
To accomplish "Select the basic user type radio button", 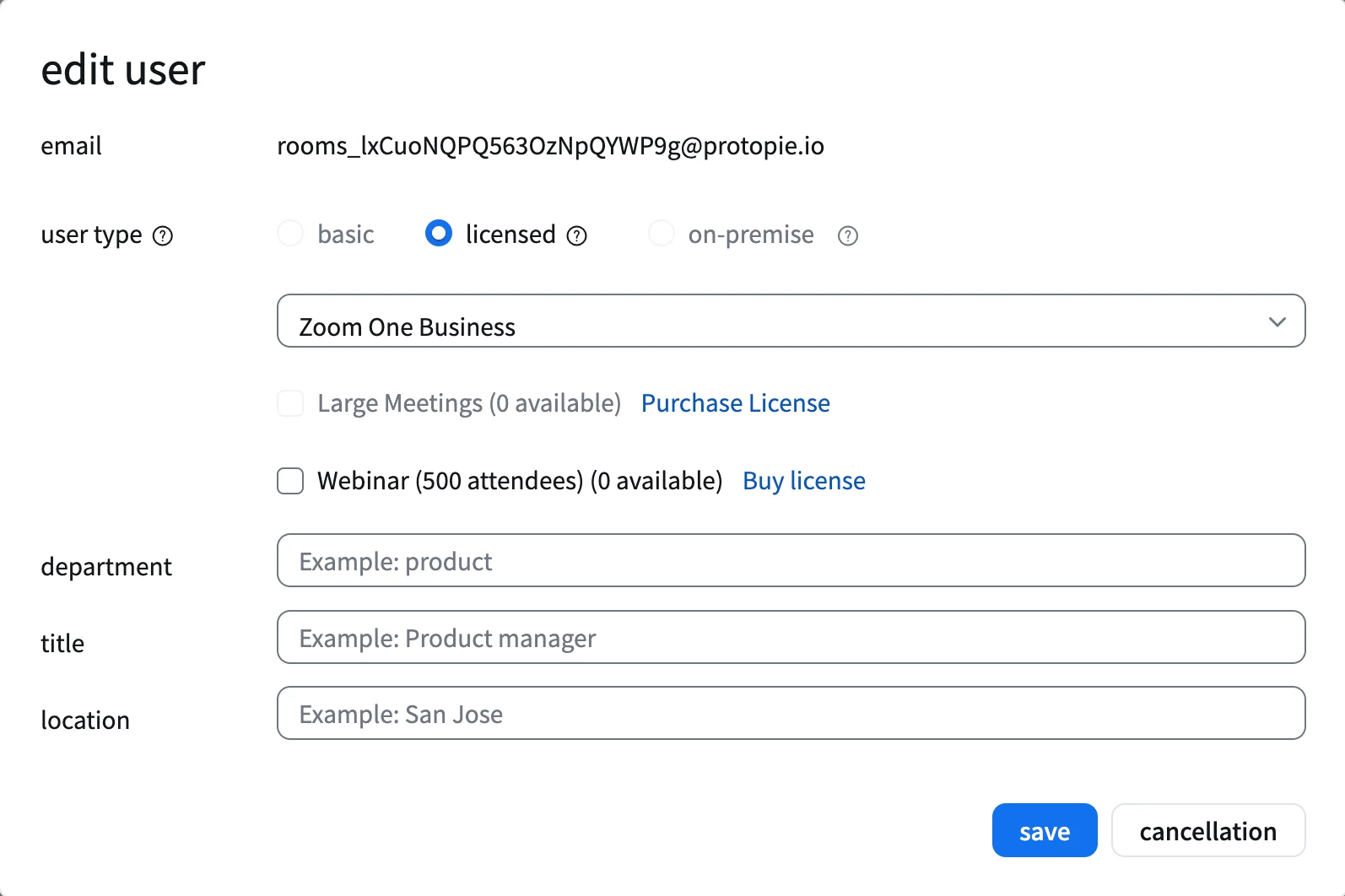I will click(290, 234).
